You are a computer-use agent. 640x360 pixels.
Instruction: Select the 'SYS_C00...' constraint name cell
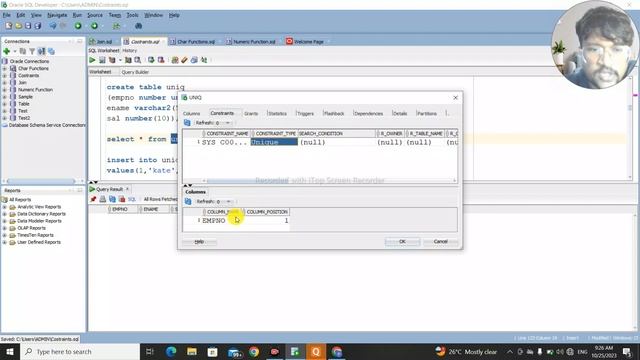225,142
